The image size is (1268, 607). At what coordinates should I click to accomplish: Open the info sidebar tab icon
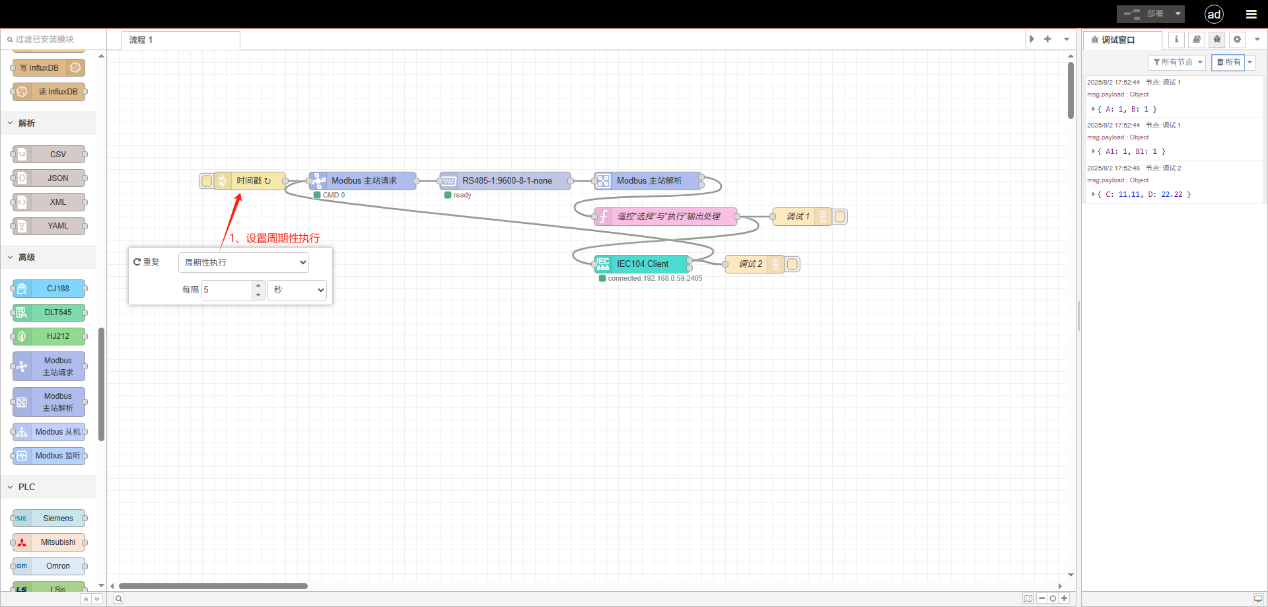(1176, 40)
